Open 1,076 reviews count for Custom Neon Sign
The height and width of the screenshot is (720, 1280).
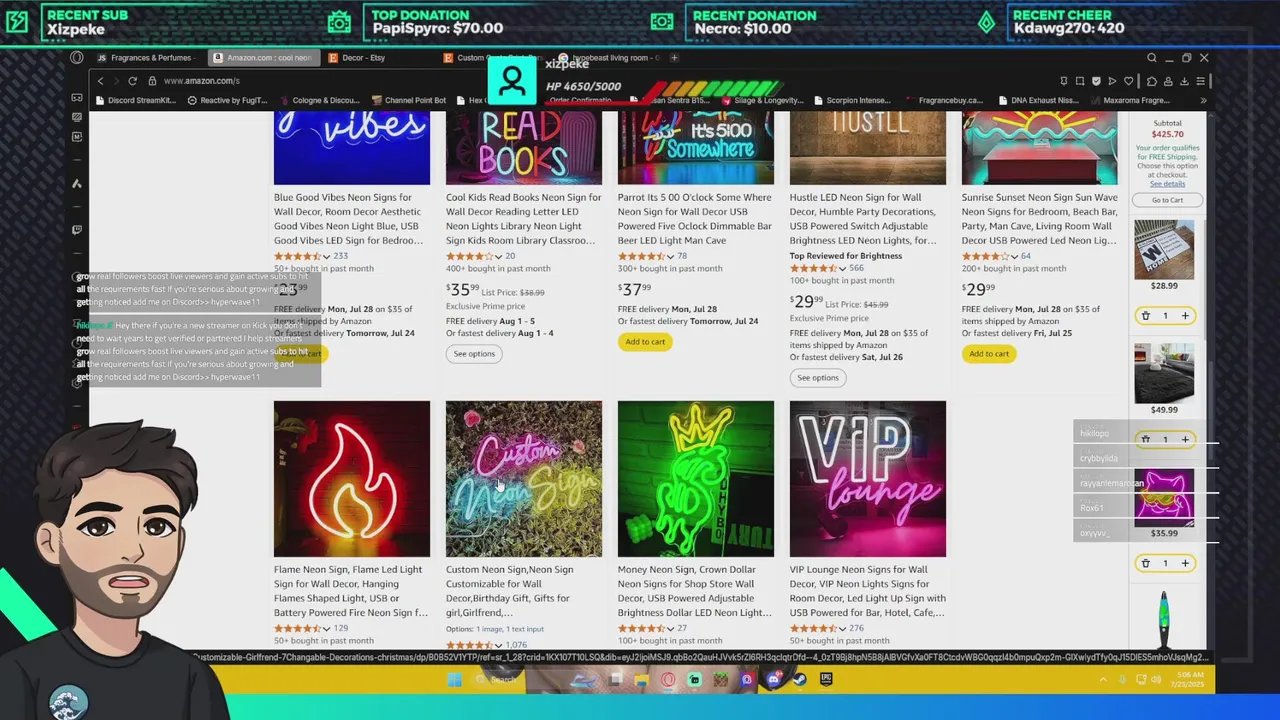517,646
